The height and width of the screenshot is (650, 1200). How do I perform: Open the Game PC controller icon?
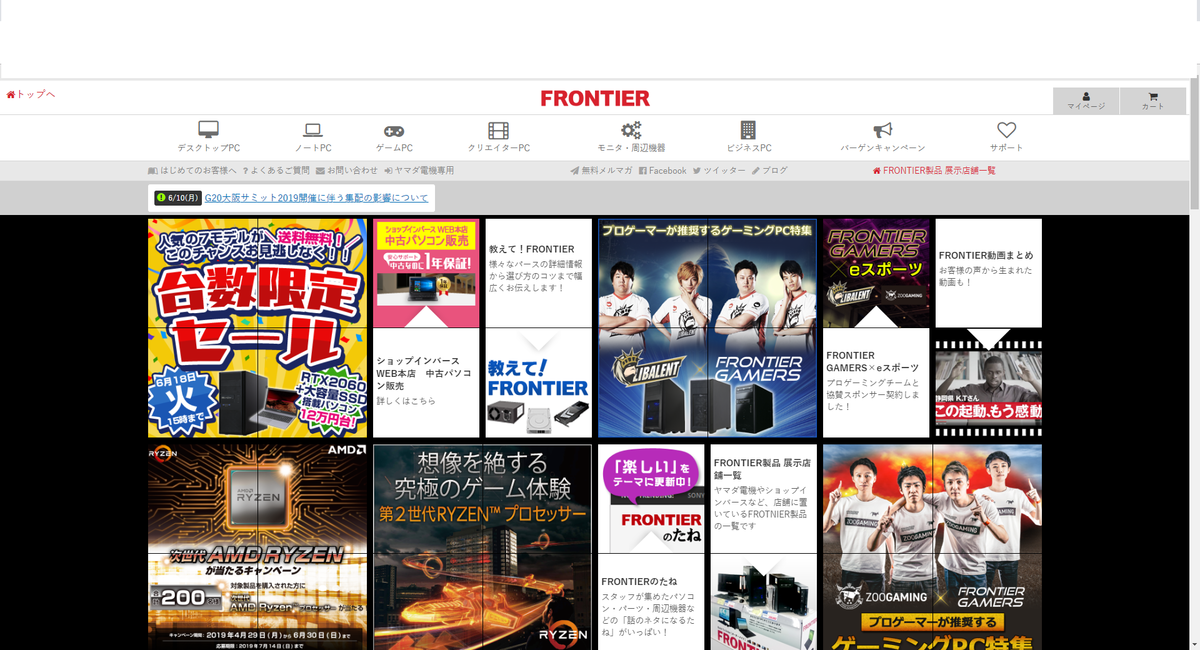394,131
